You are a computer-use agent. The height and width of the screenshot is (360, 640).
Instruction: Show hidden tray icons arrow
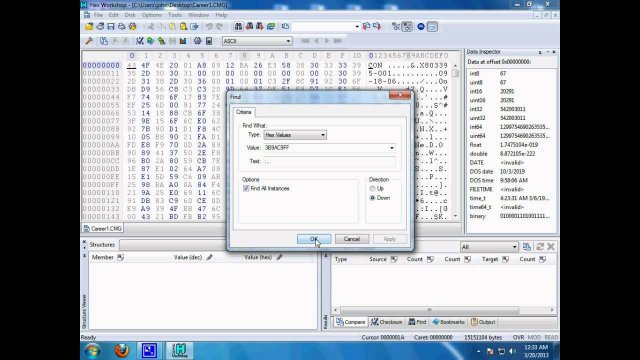[x=478, y=351]
